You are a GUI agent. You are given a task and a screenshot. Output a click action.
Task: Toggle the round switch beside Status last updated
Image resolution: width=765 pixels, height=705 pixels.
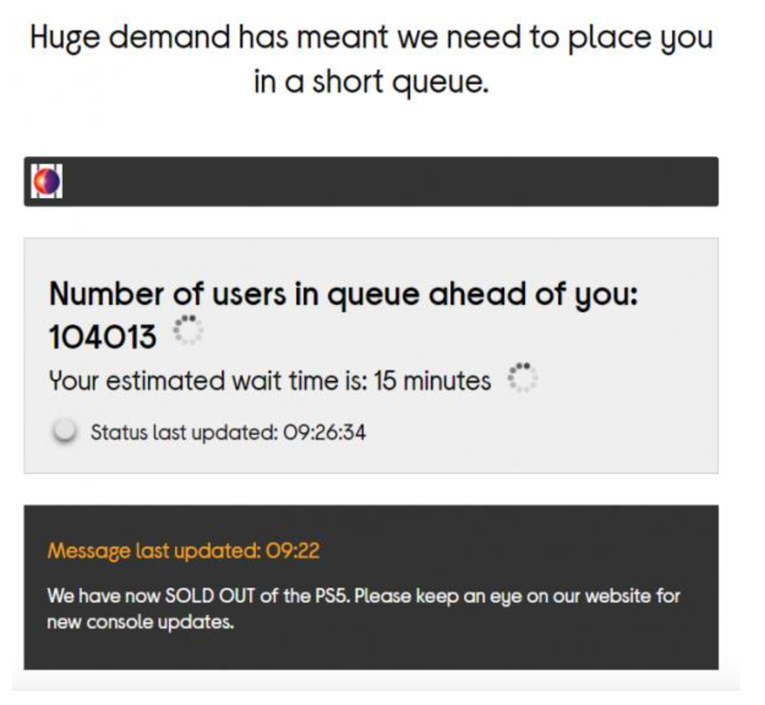[65, 431]
